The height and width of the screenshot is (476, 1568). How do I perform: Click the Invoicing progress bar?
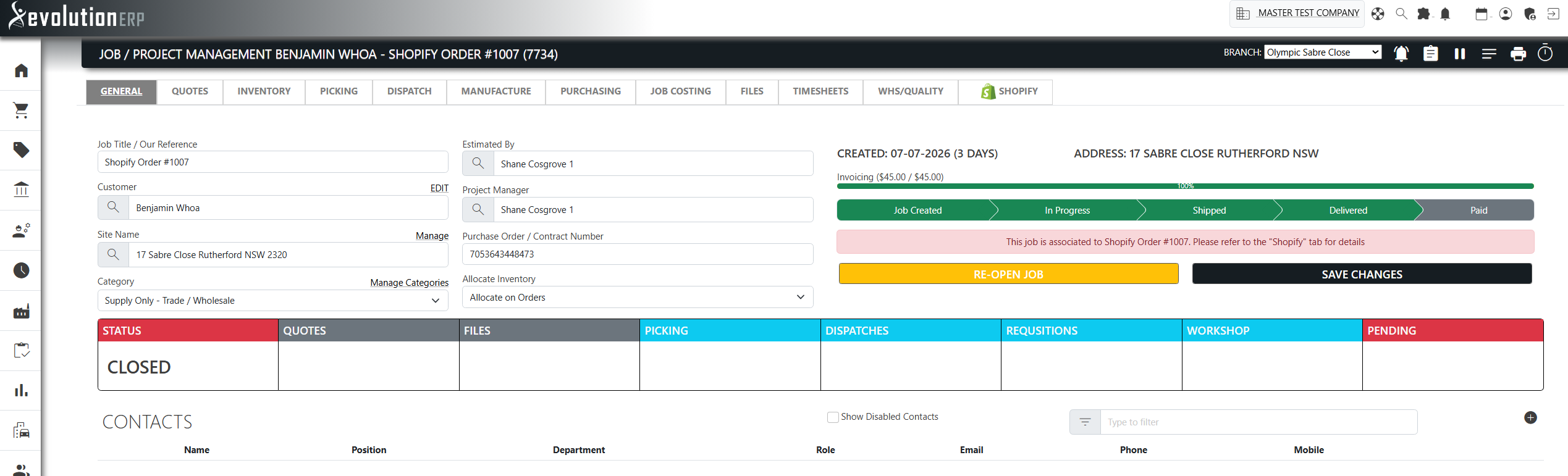click(x=1185, y=186)
